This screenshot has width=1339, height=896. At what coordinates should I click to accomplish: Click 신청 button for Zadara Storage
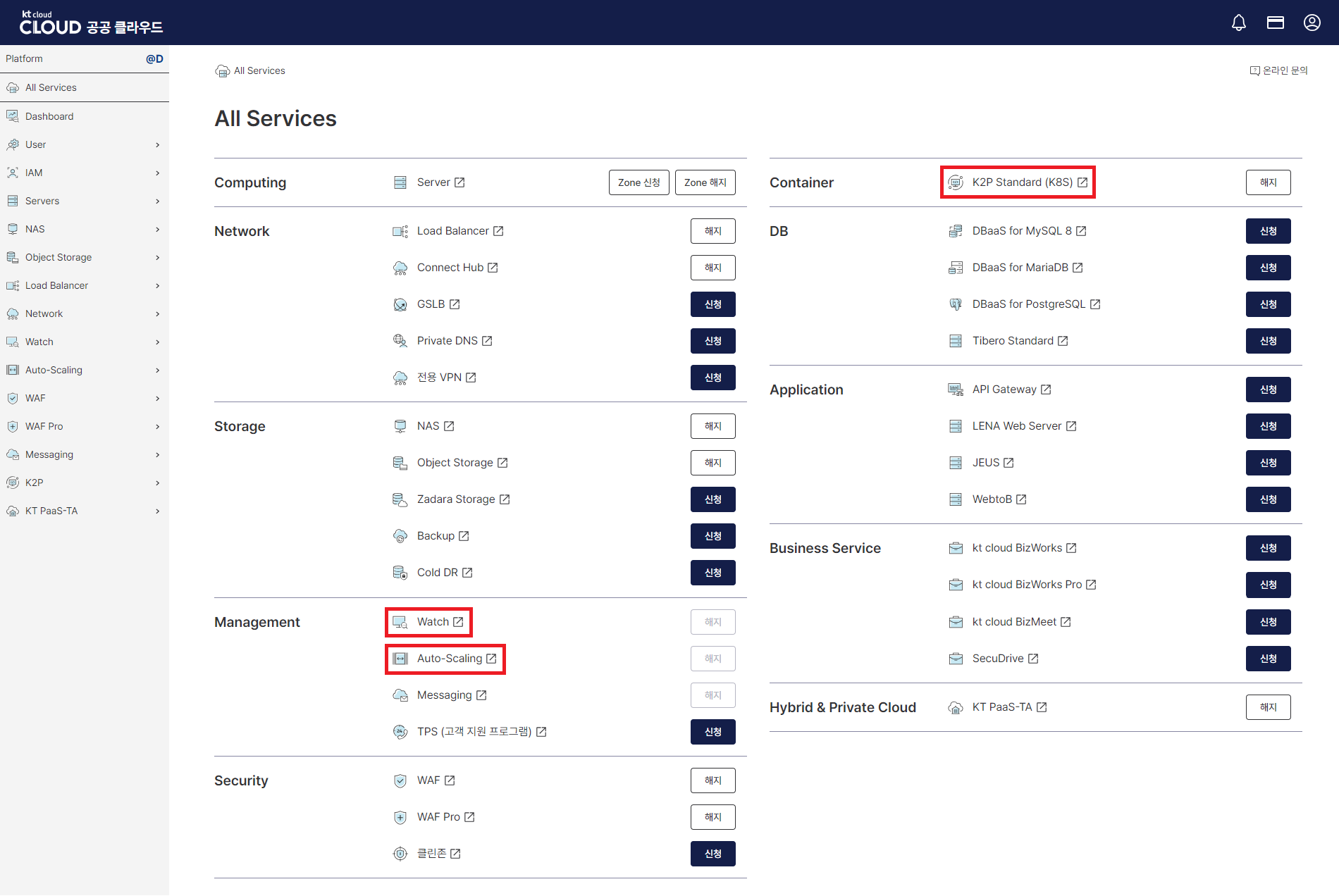coord(712,499)
